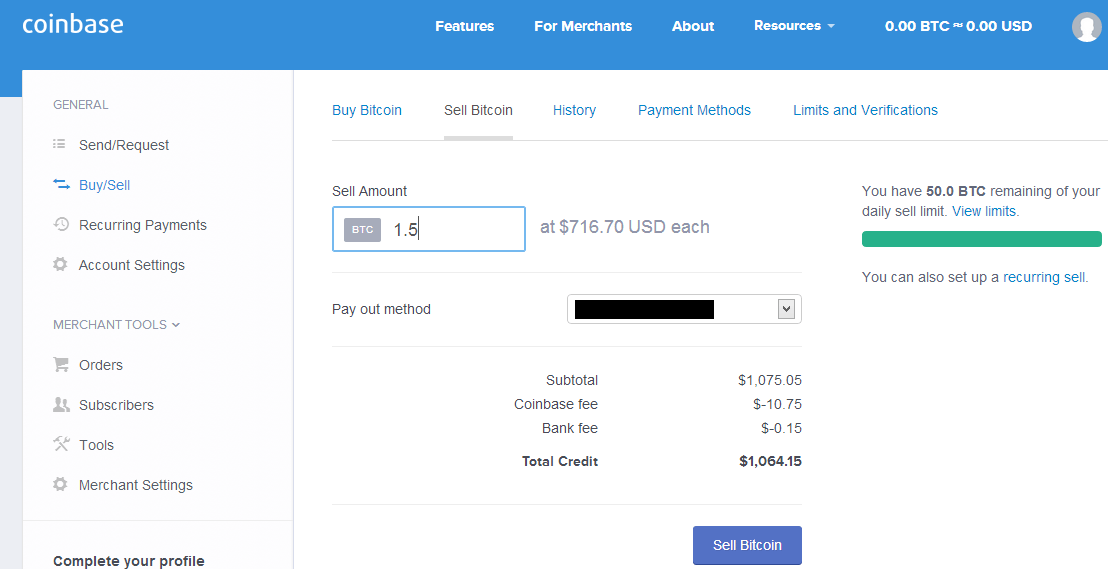Click the Subscribers people icon
1108x569 pixels.
(61, 404)
